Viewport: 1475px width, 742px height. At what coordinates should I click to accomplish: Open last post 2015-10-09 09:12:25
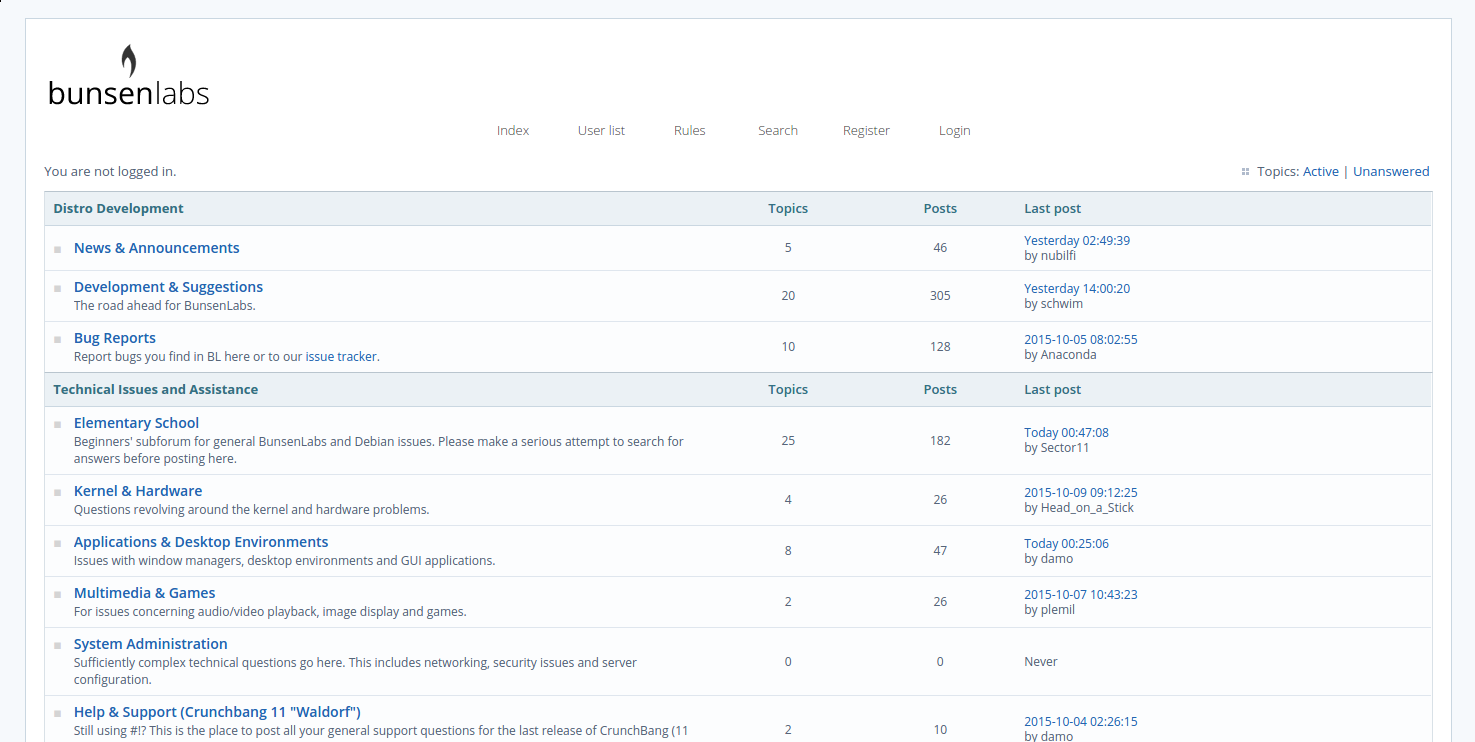(x=1081, y=492)
